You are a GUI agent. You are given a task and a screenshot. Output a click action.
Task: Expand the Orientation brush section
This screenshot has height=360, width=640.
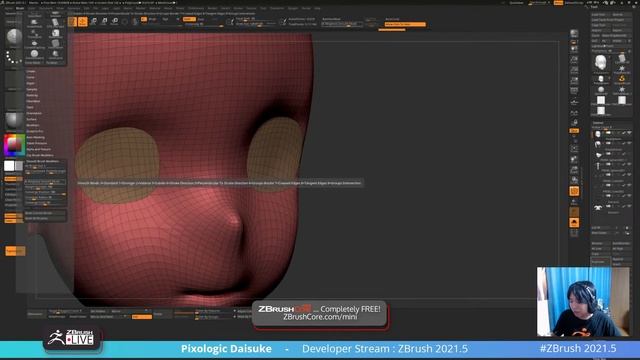(34, 113)
